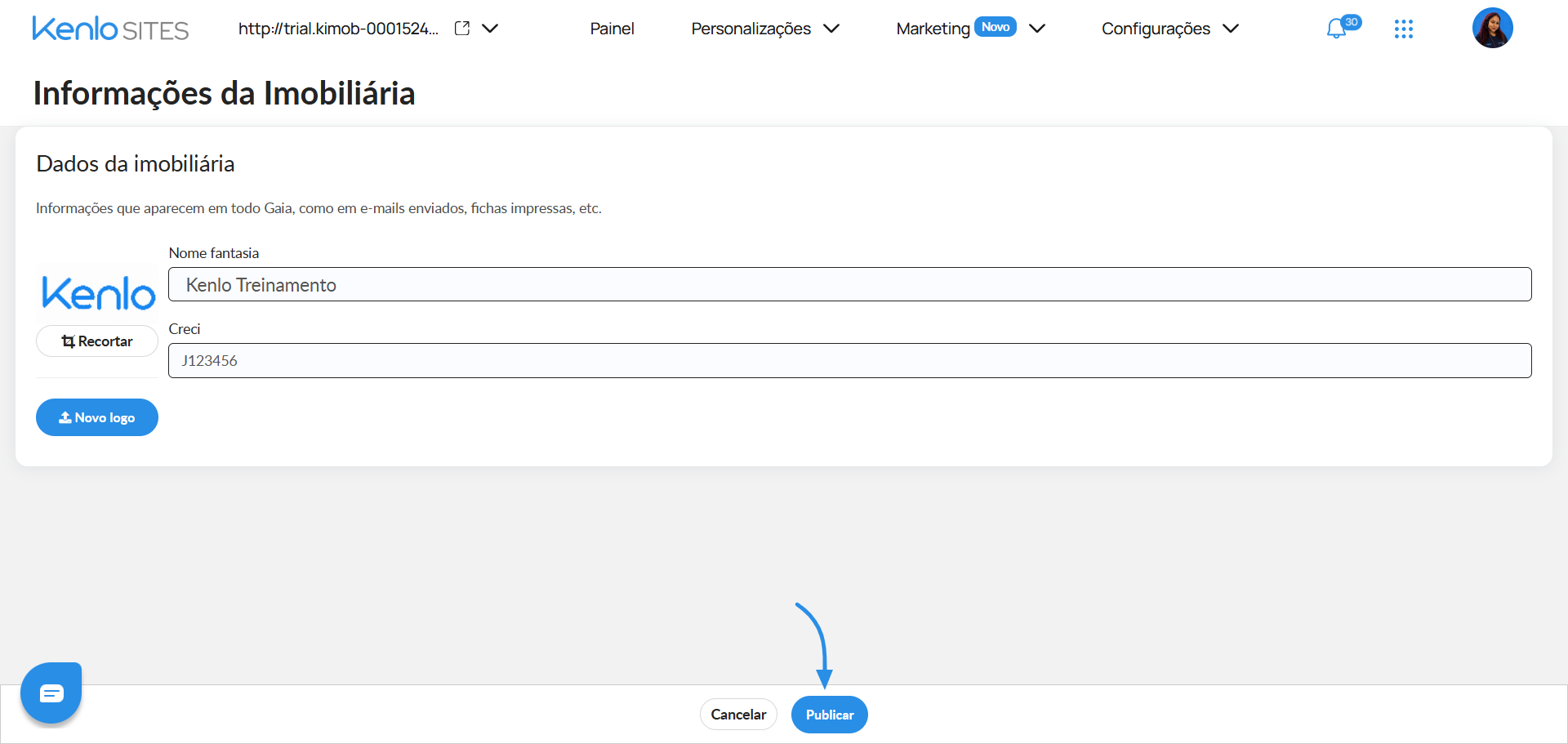1568x744 pixels.
Task: Click the description text about Gaia e-mails
Action: coord(318,208)
